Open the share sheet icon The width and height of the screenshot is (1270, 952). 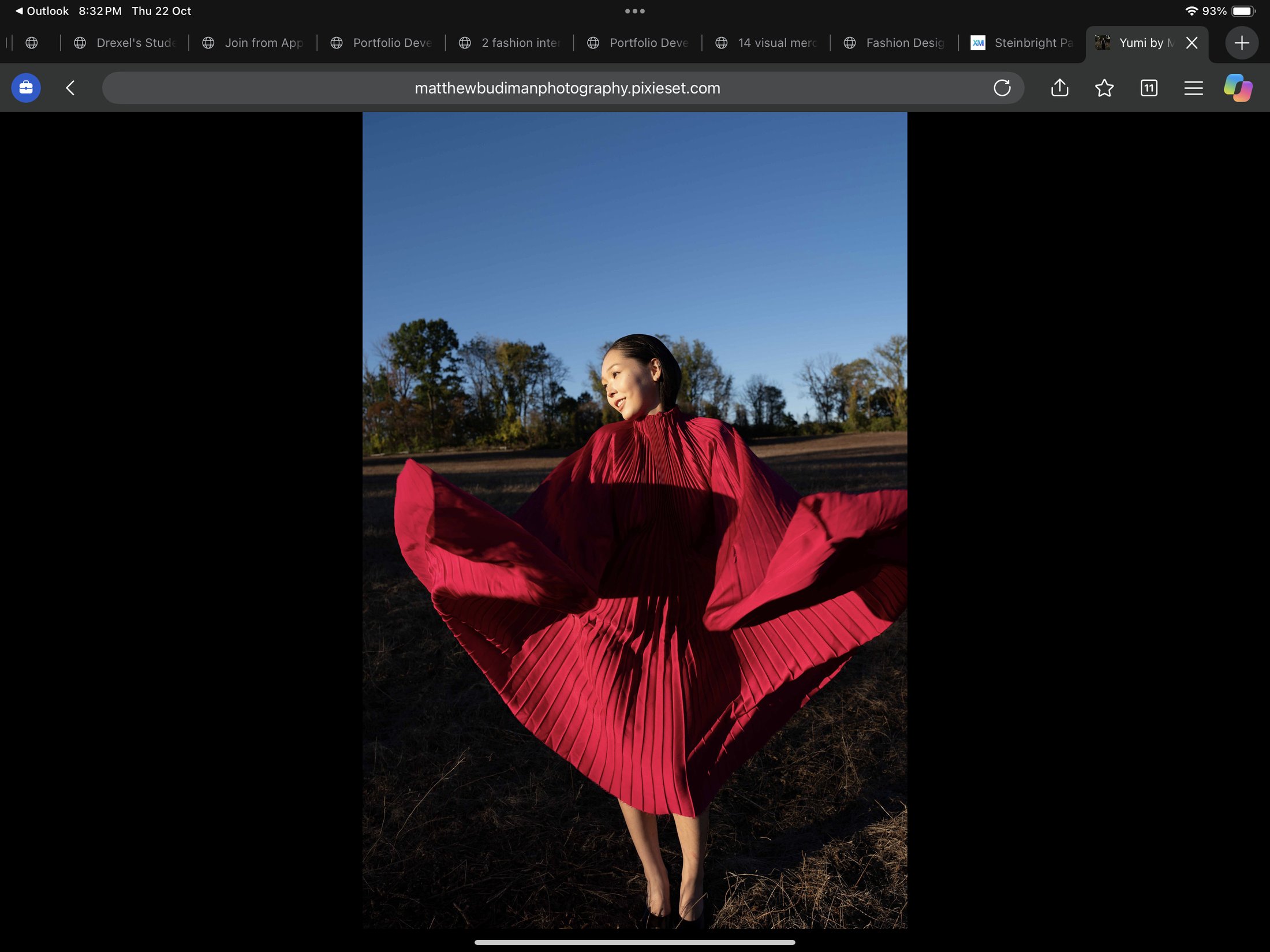pyautogui.click(x=1059, y=88)
